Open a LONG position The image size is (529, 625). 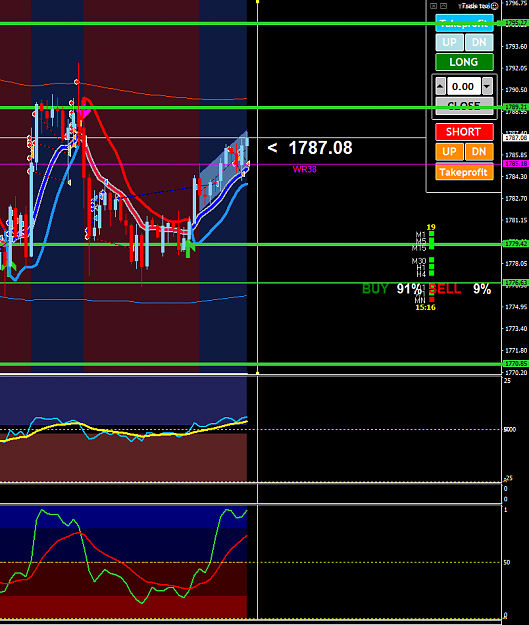pos(464,62)
